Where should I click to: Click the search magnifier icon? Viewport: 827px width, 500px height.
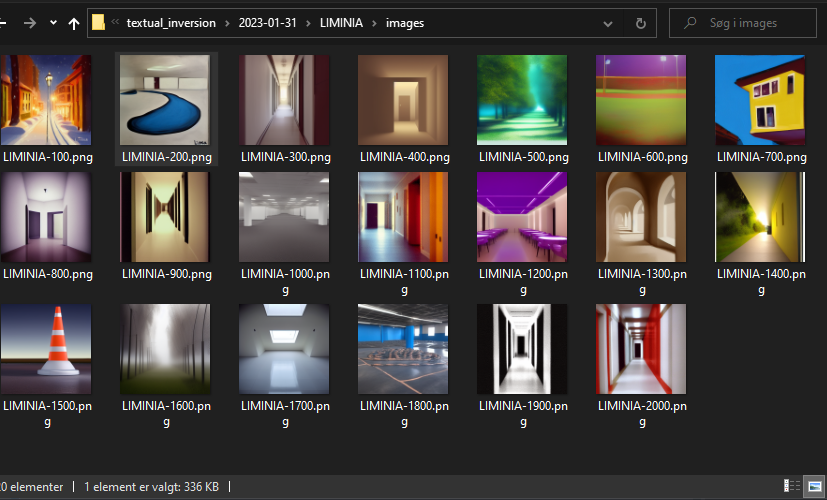[689, 23]
